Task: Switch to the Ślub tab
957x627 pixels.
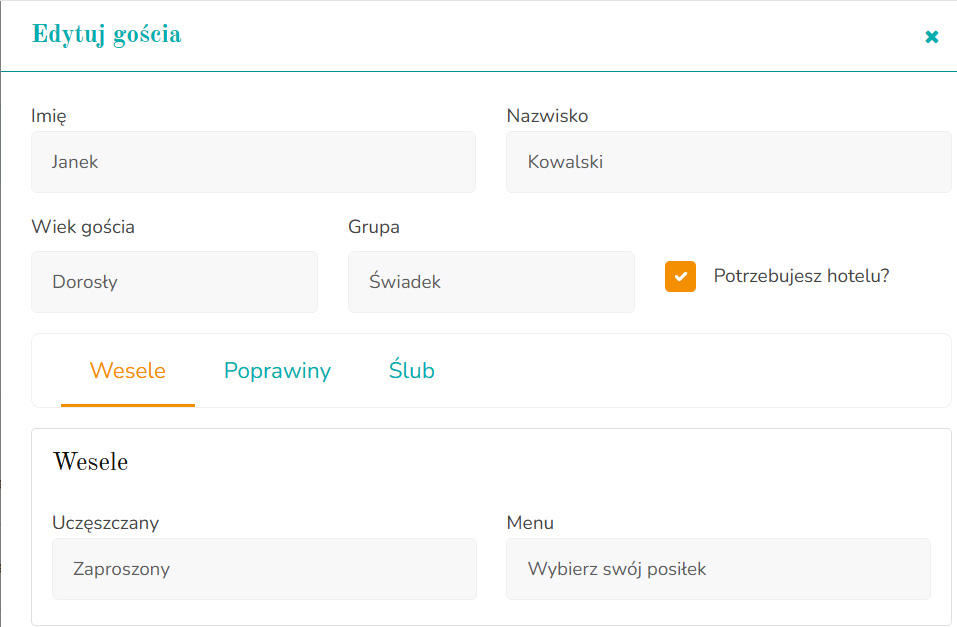Action: [411, 370]
